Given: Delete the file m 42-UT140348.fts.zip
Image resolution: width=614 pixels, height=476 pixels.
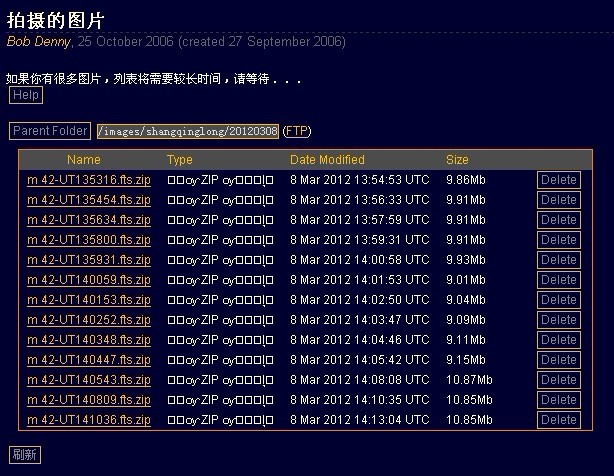Looking at the screenshot, I should pos(558,340).
